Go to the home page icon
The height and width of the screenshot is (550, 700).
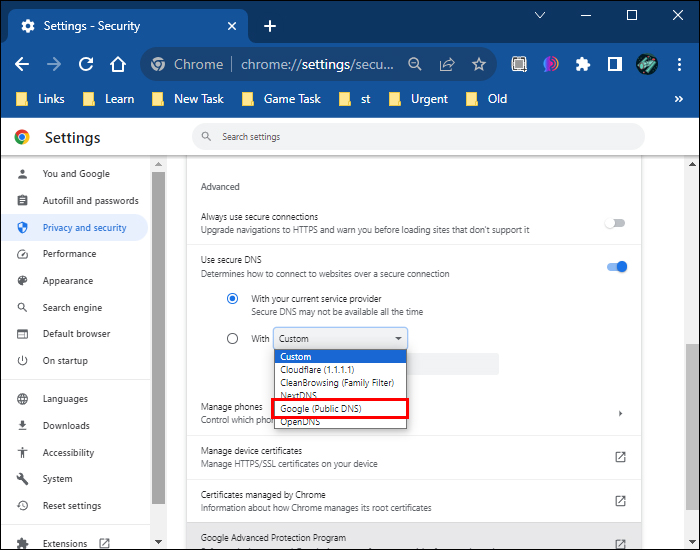(x=118, y=64)
